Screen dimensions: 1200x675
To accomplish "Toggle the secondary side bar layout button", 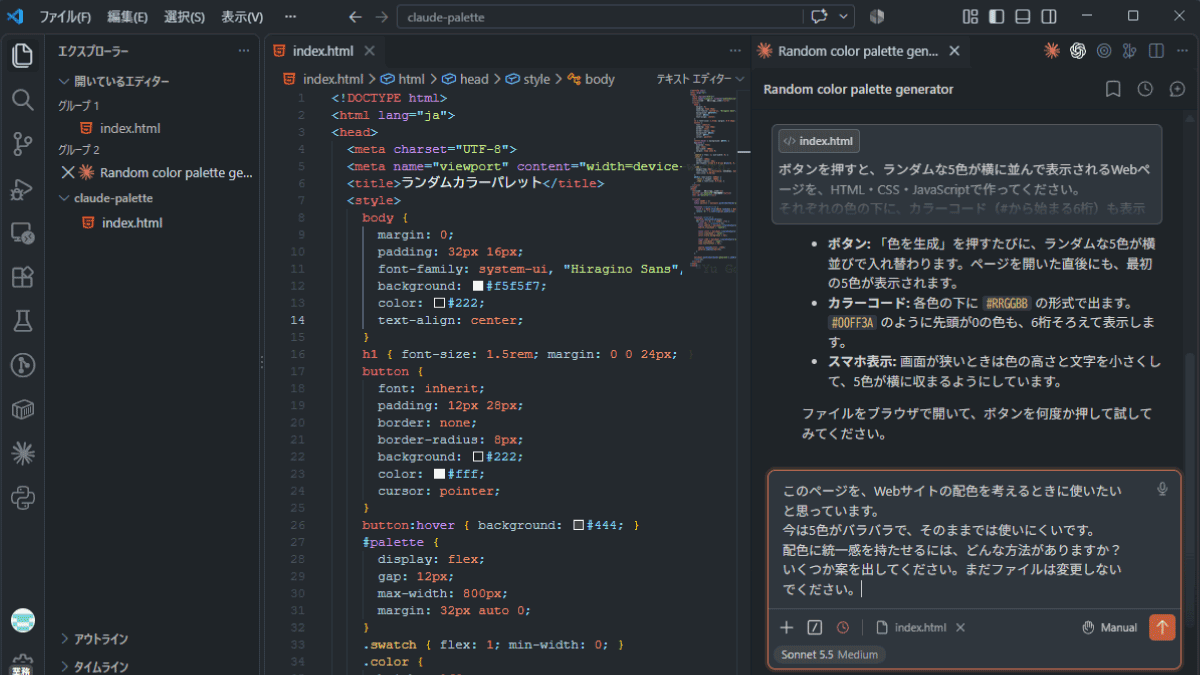I will coord(1049,17).
